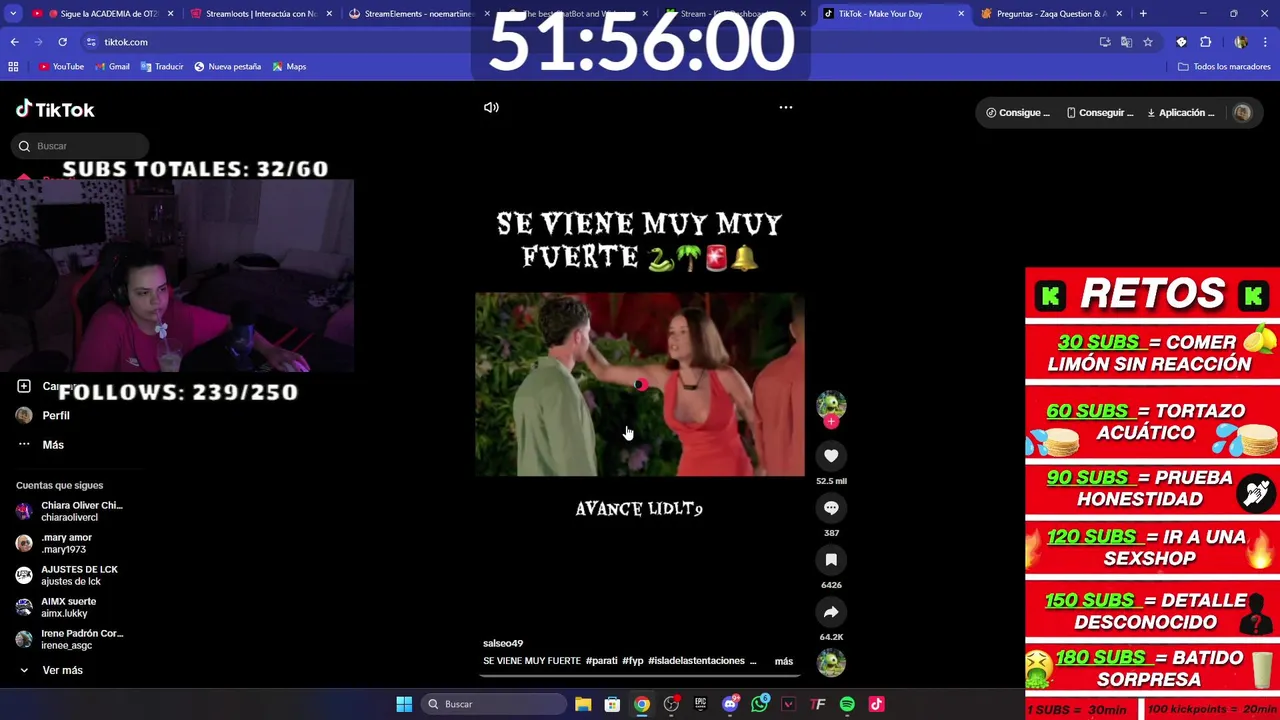Image resolution: width=1280 pixels, height=720 pixels.
Task: Open the Traducir bookmark
Action: coord(162,67)
